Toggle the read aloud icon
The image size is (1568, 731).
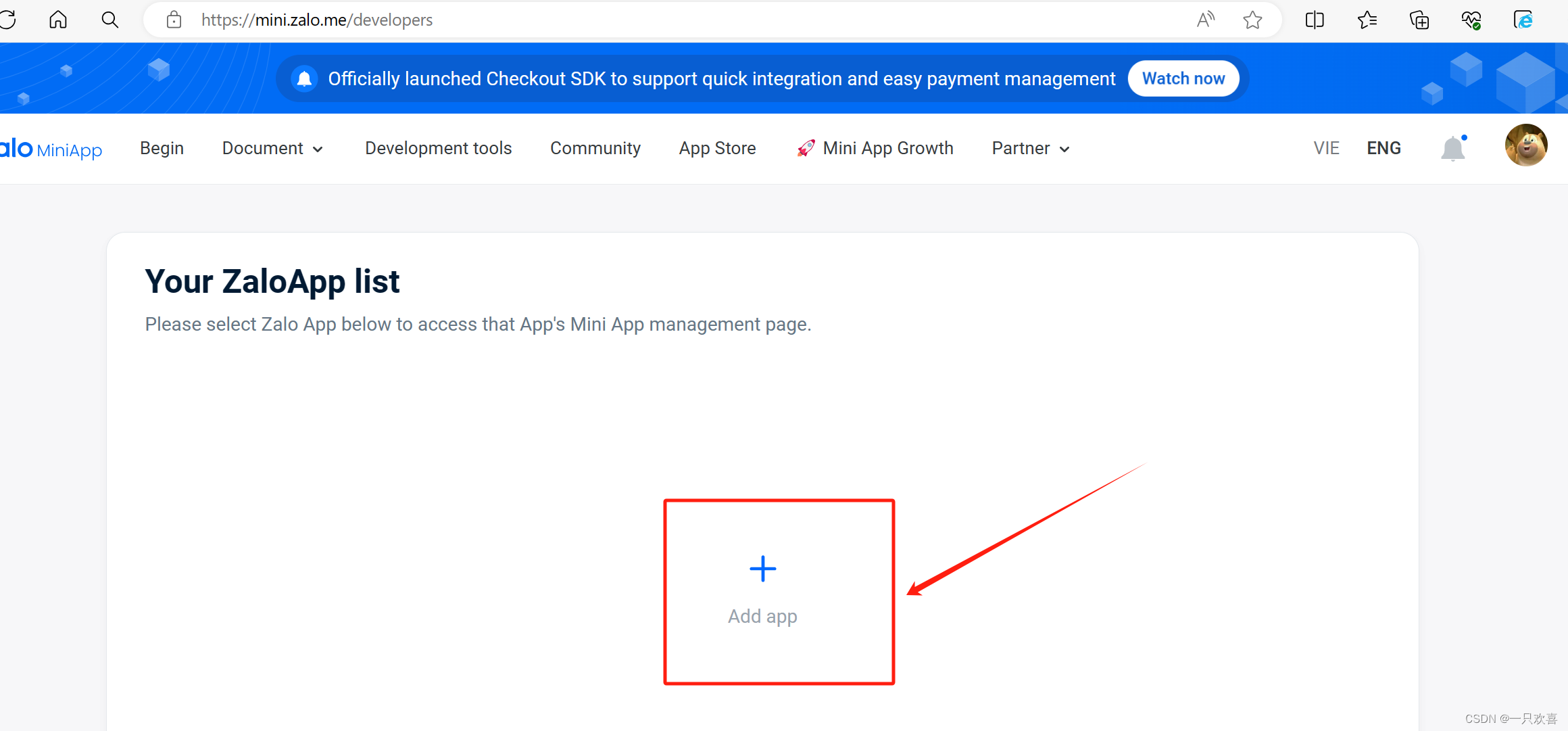point(1205,20)
